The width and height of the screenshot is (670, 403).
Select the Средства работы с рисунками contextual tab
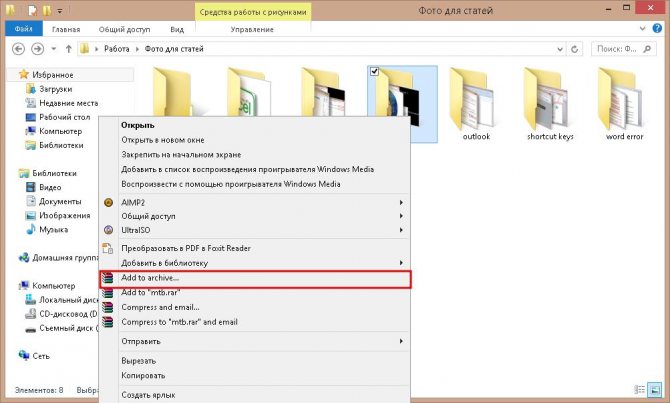coord(253,12)
